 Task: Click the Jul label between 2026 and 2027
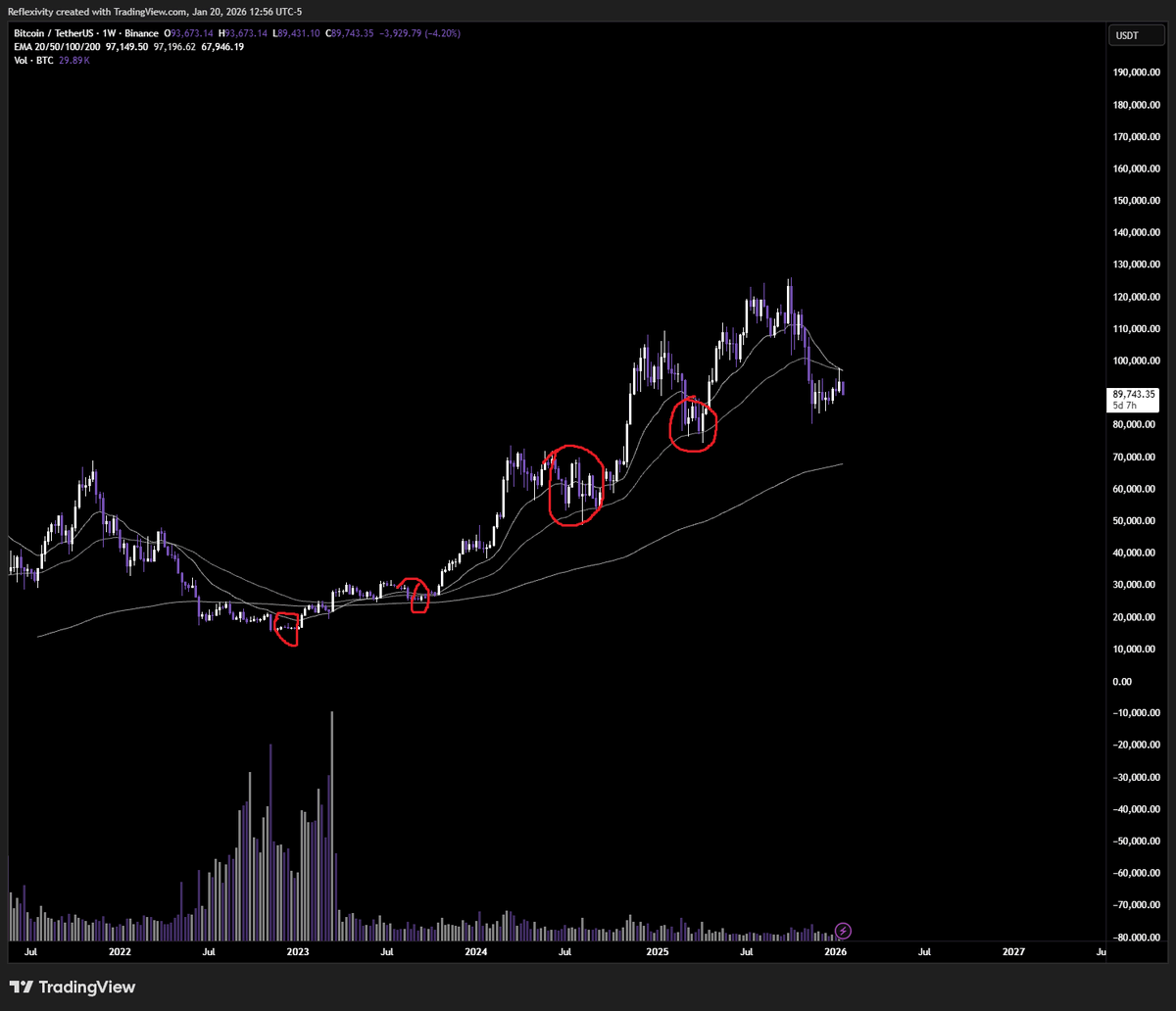pos(924,951)
